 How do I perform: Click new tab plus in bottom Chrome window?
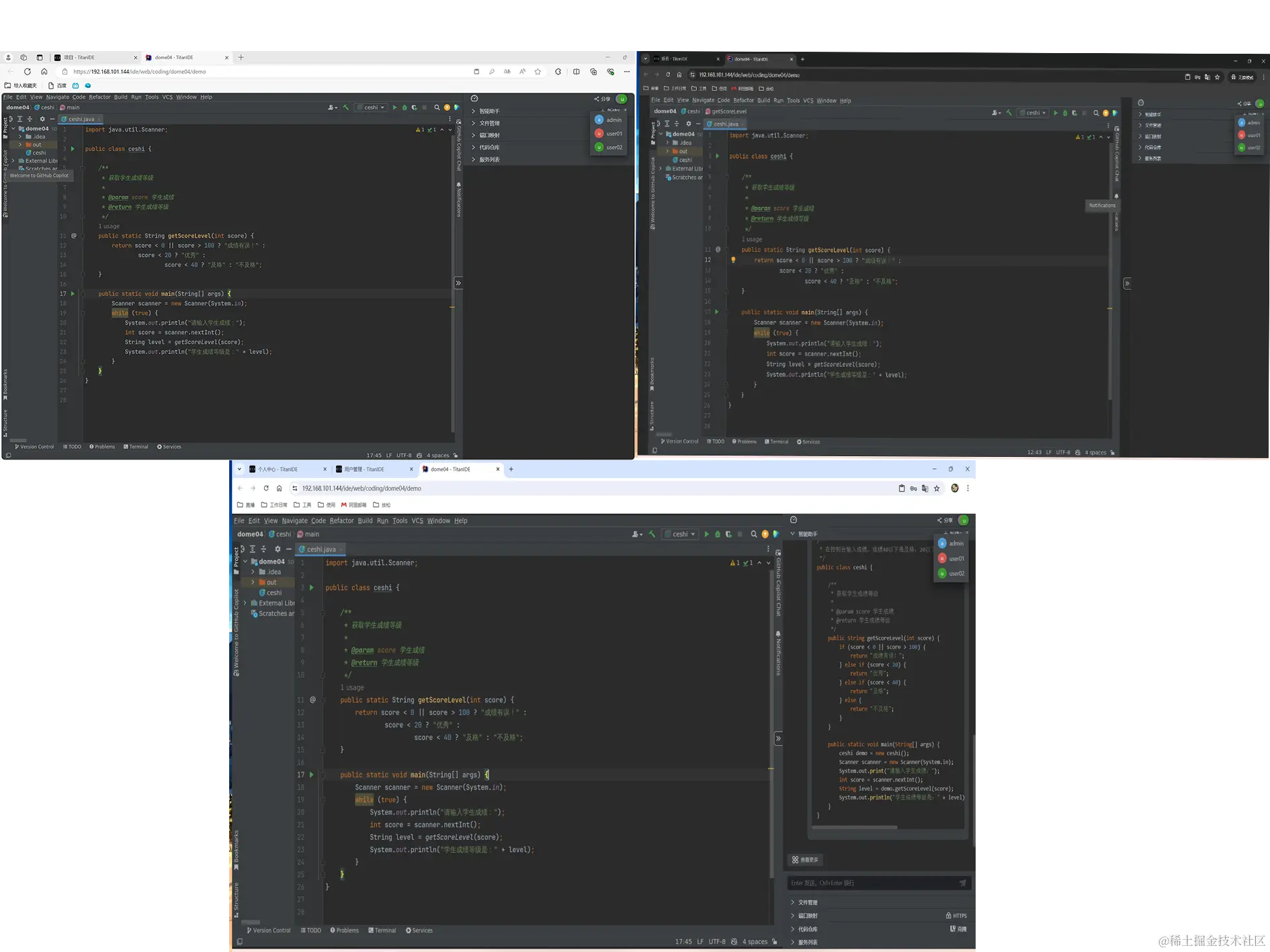point(511,469)
